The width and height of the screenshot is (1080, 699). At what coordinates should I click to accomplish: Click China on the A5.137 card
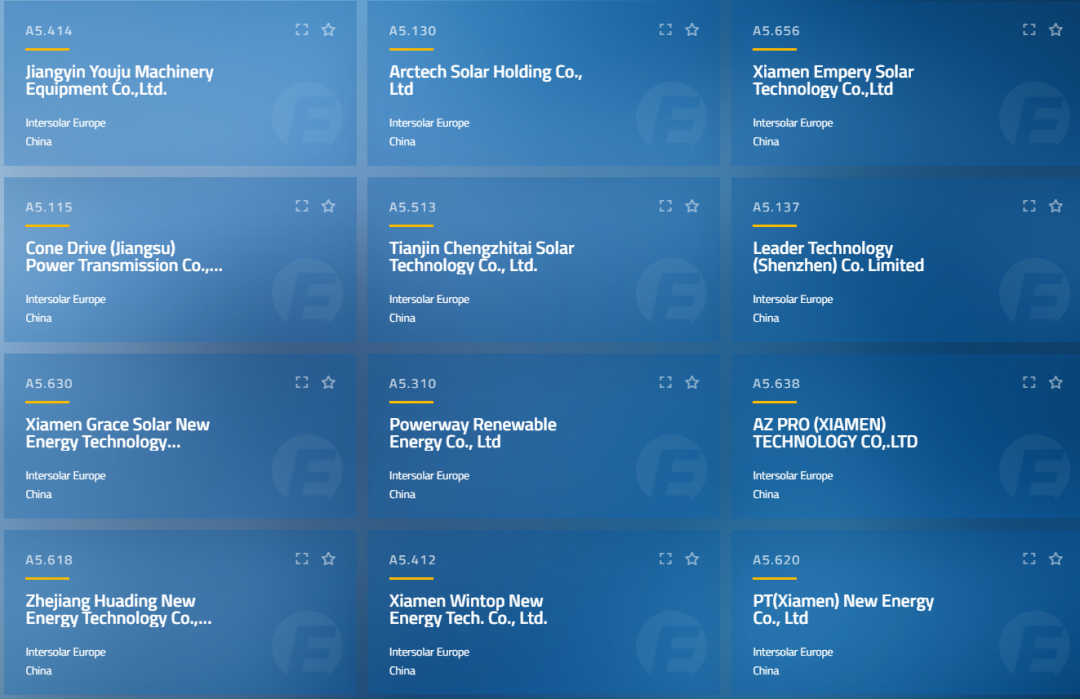pyautogui.click(x=766, y=317)
